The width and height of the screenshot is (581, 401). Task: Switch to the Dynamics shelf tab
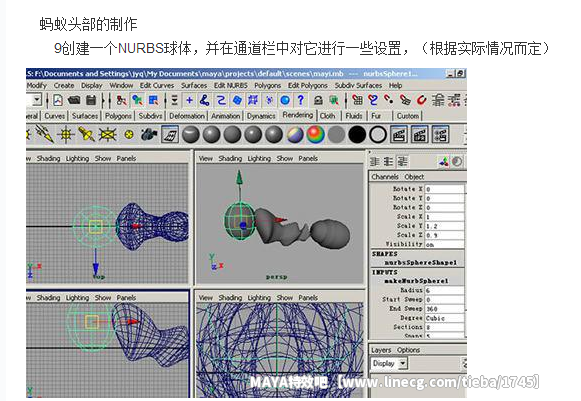point(261,116)
